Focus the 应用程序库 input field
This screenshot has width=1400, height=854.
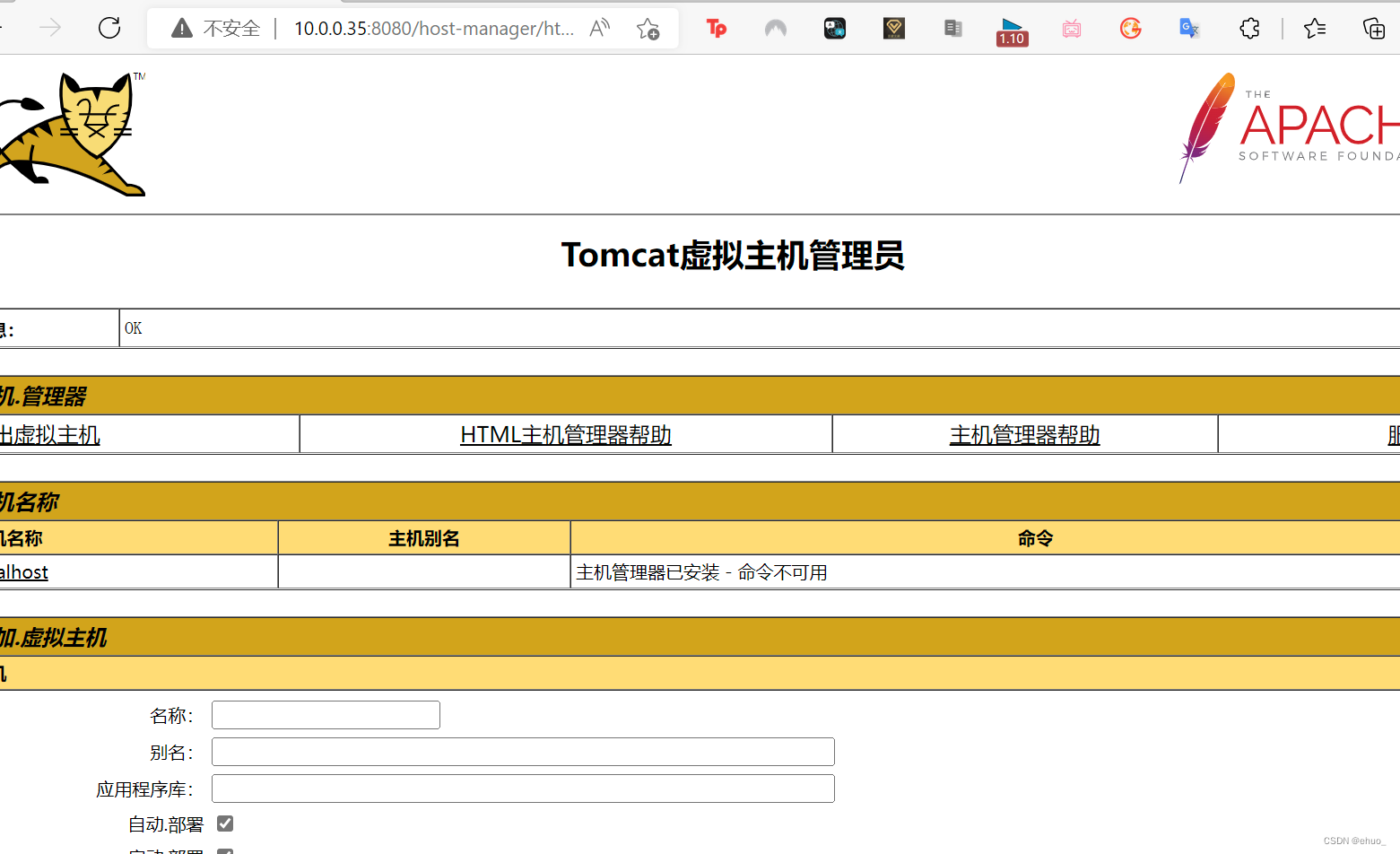523,789
